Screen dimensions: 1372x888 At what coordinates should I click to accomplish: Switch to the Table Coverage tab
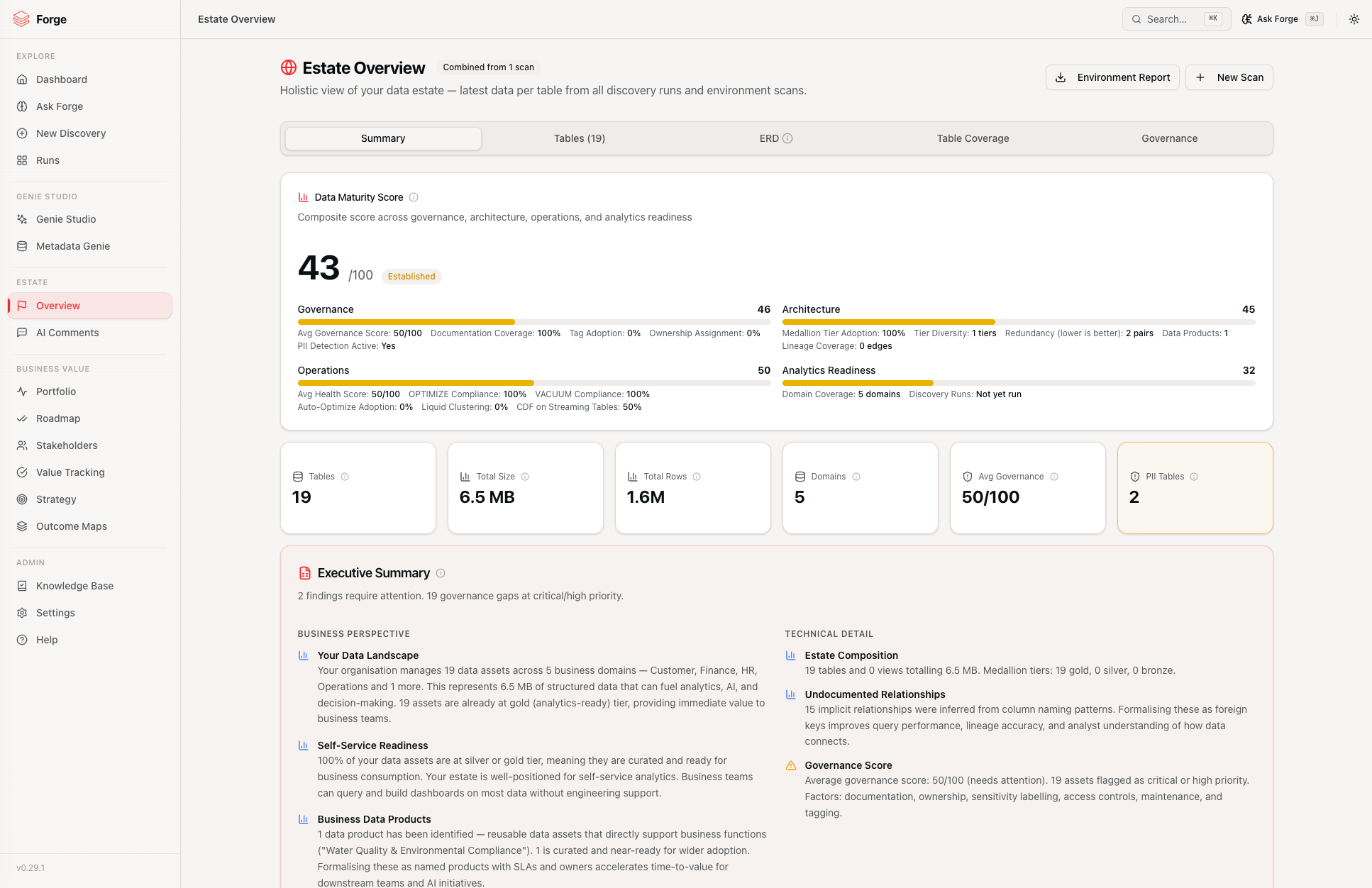pyautogui.click(x=973, y=138)
